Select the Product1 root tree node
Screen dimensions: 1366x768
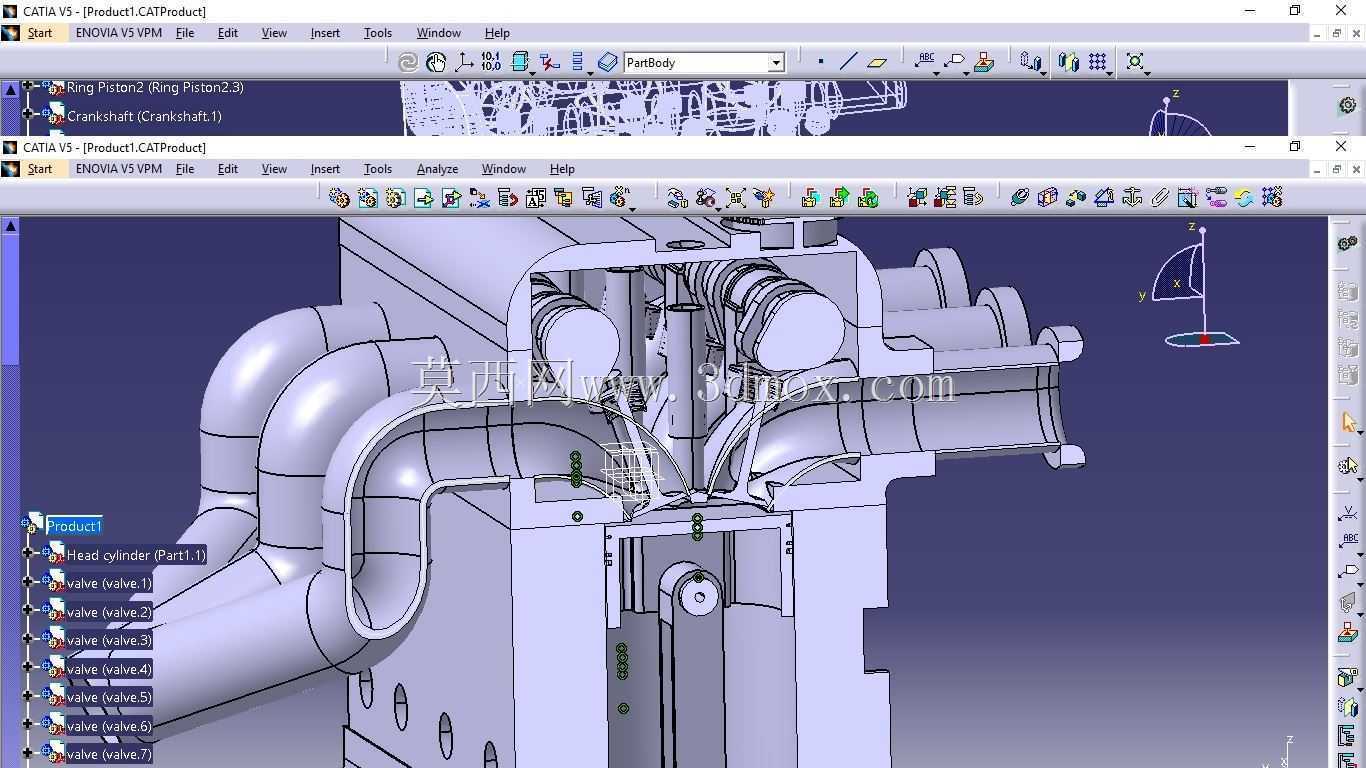[x=74, y=526]
